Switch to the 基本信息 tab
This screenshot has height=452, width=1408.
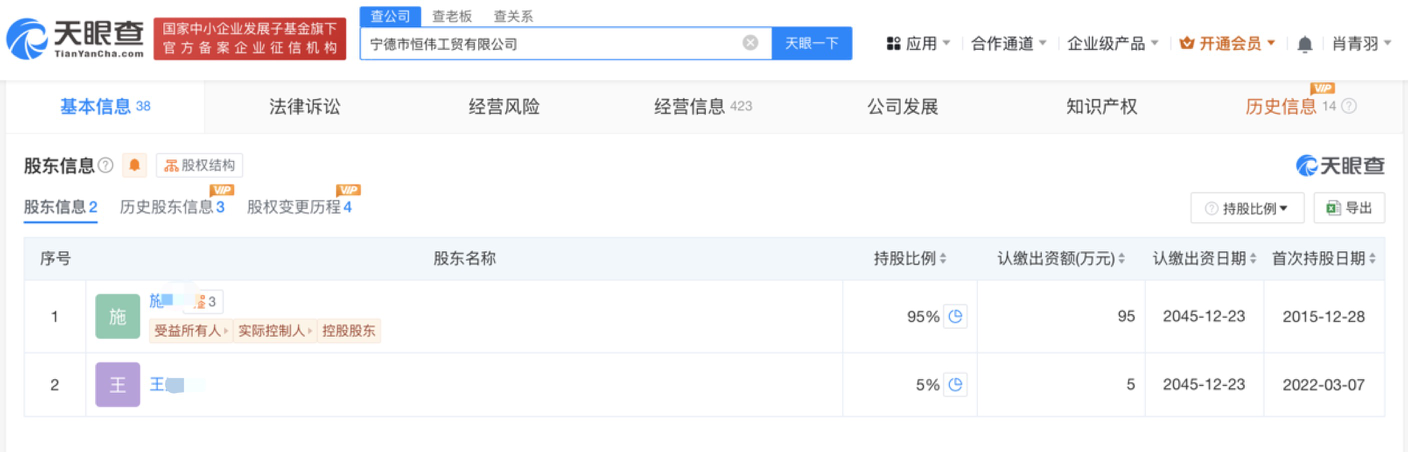pos(105,106)
